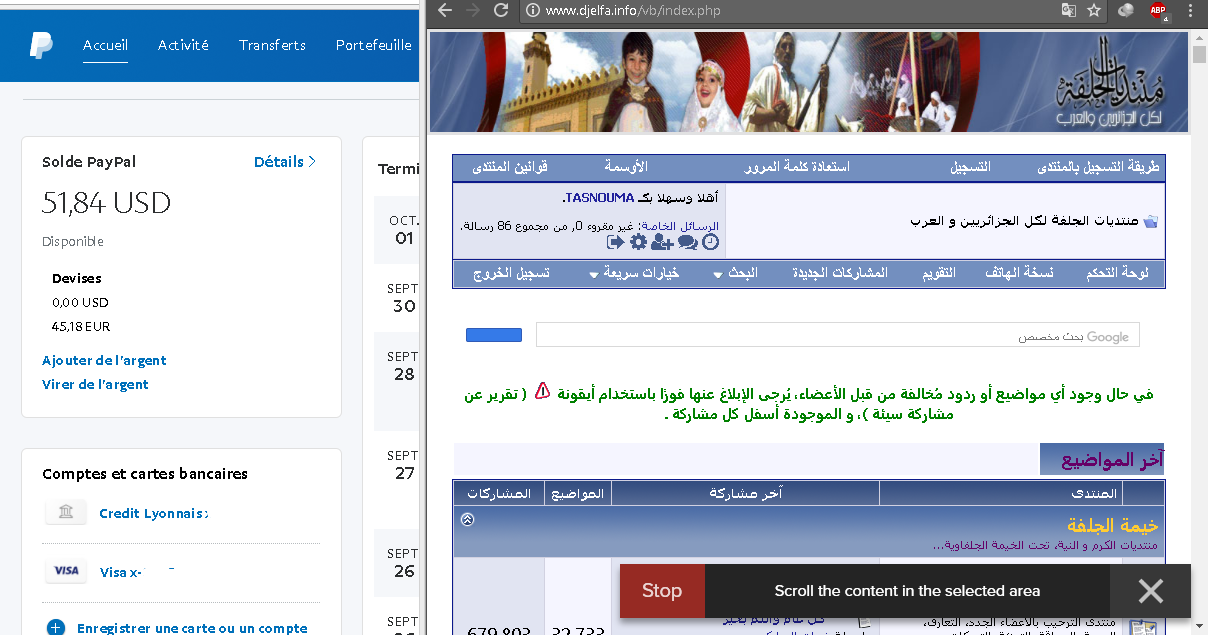Image resolution: width=1208 pixels, height=635 pixels.
Task: Click the Google custom search field
Action: click(838, 335)
